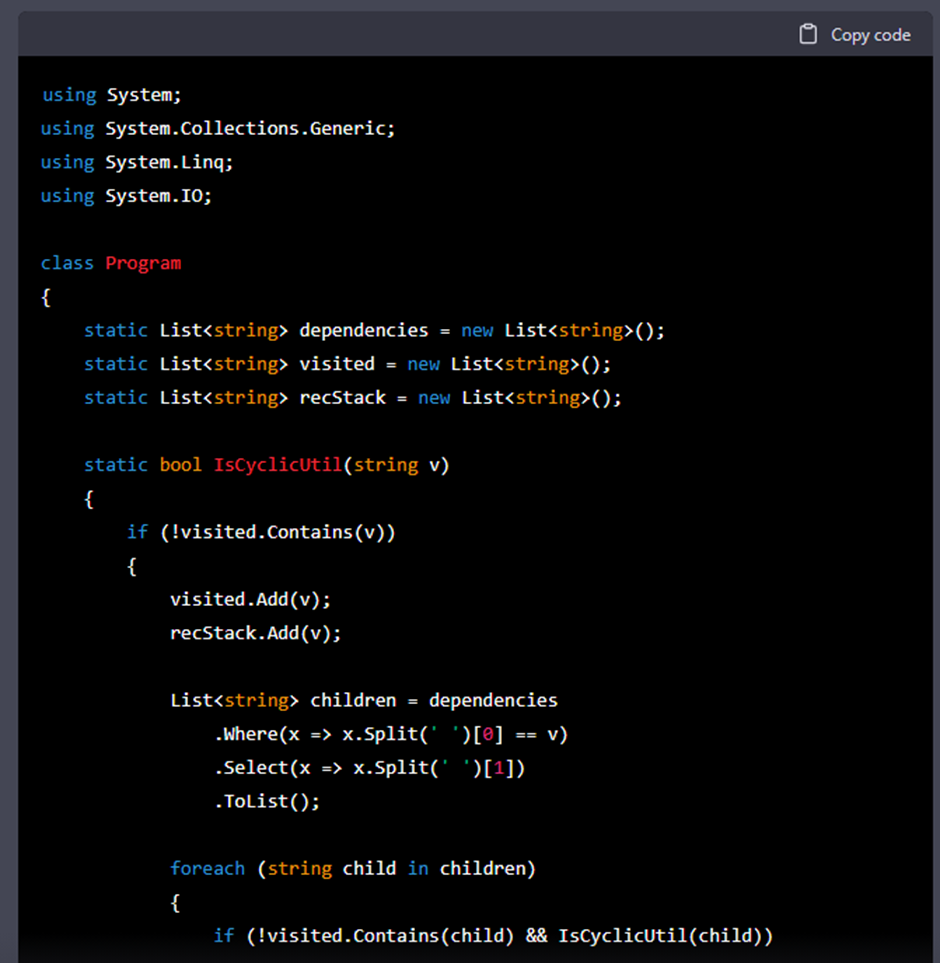Click the 'using System.IO;' line
Viewport: 940px width, 963px height.
pos(126,196)
